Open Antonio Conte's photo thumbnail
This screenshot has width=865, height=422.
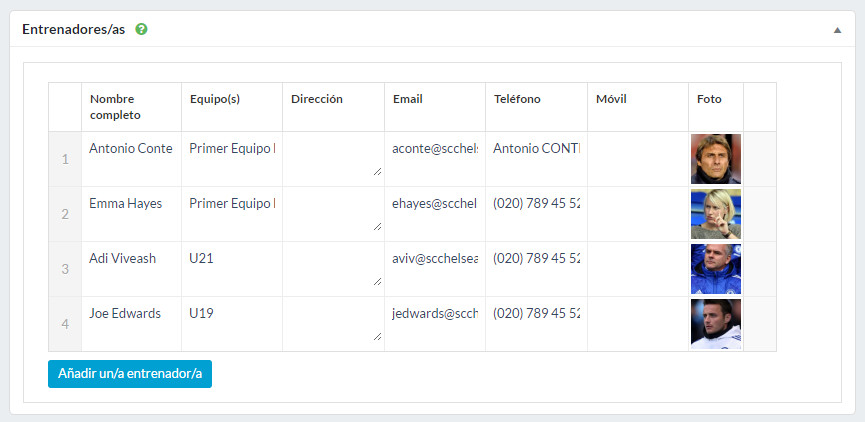tap(715, 159)
